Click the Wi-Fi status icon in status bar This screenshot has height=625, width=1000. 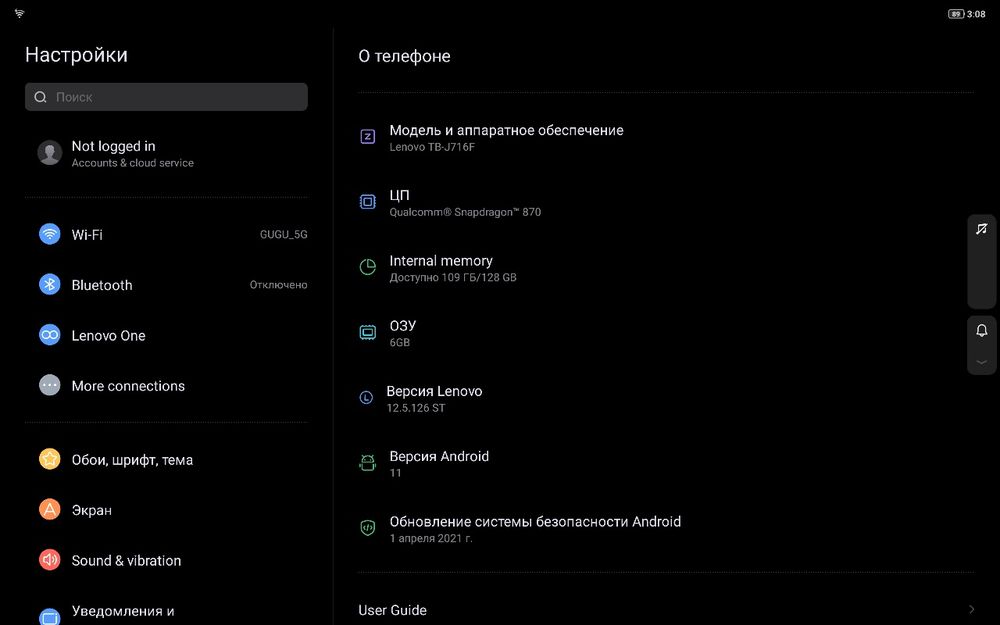[x=20, y=13]
